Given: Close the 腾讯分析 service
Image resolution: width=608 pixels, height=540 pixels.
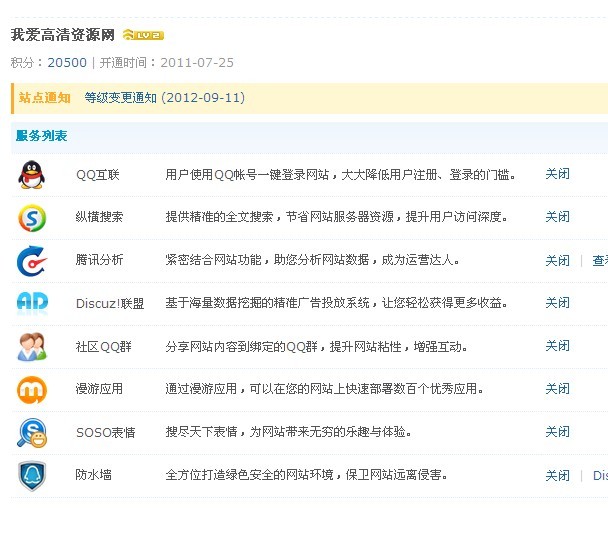Looking at the screenshot, I should click(x=557, y=261).
